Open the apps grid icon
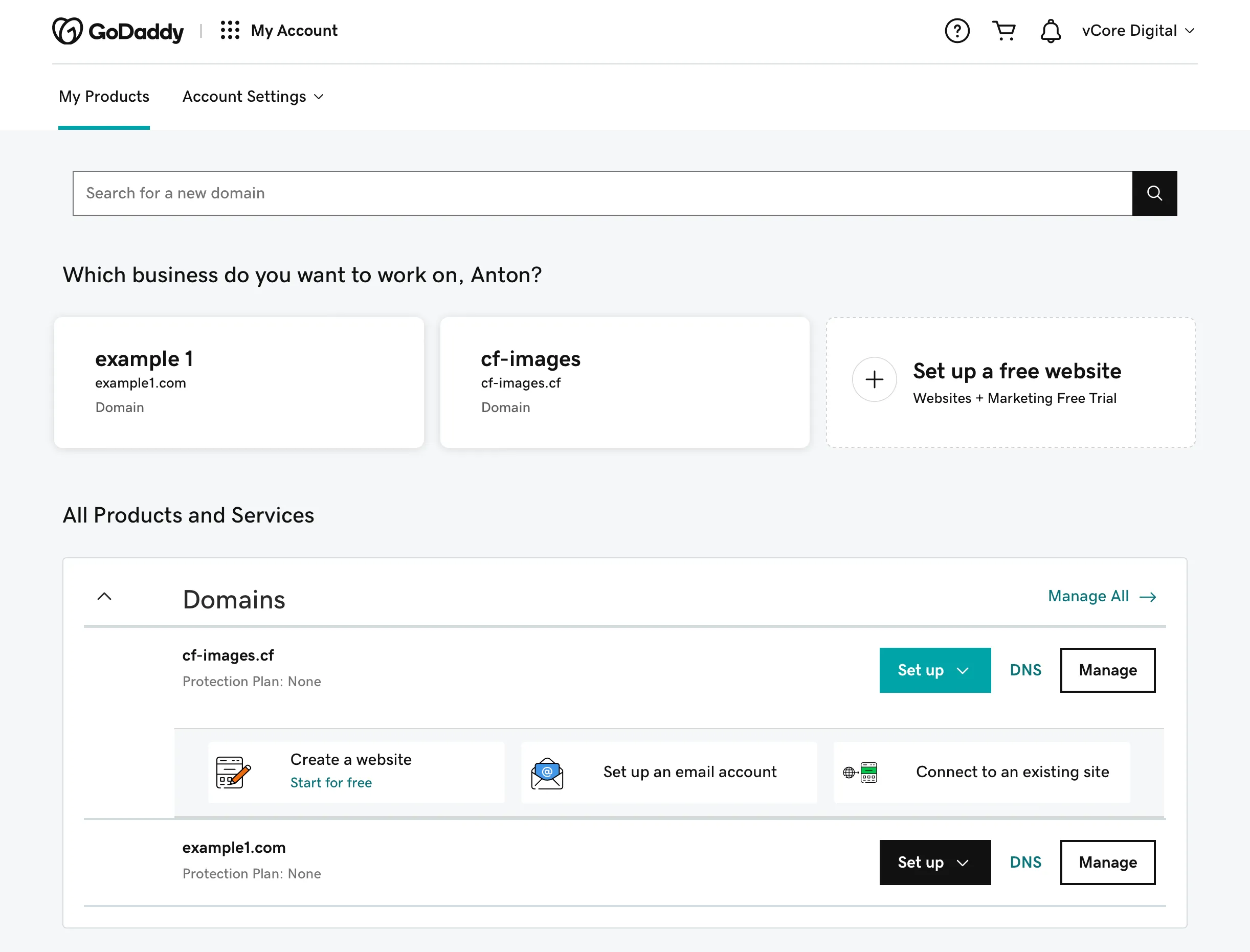This screenshot has height=952, width=1250. tap(230, 30)
